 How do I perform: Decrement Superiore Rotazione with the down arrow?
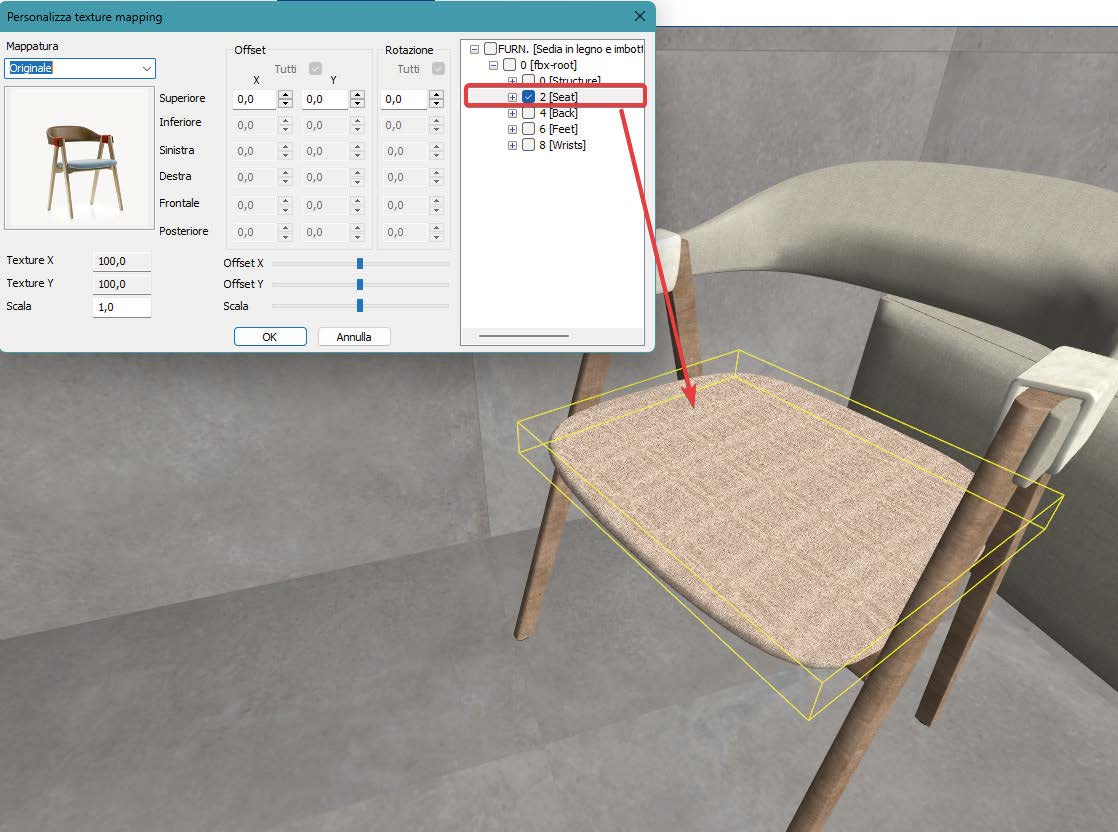click(437, 103)
